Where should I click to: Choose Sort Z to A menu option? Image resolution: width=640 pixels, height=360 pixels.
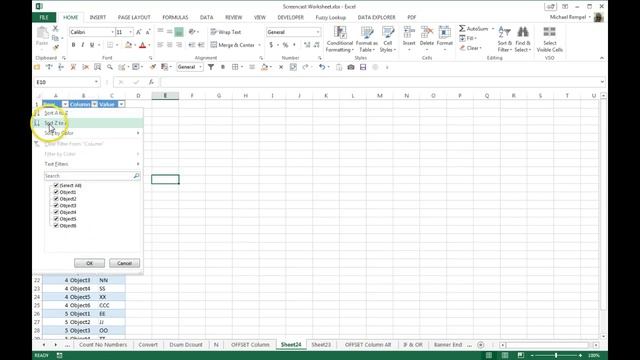pos(88,123)
